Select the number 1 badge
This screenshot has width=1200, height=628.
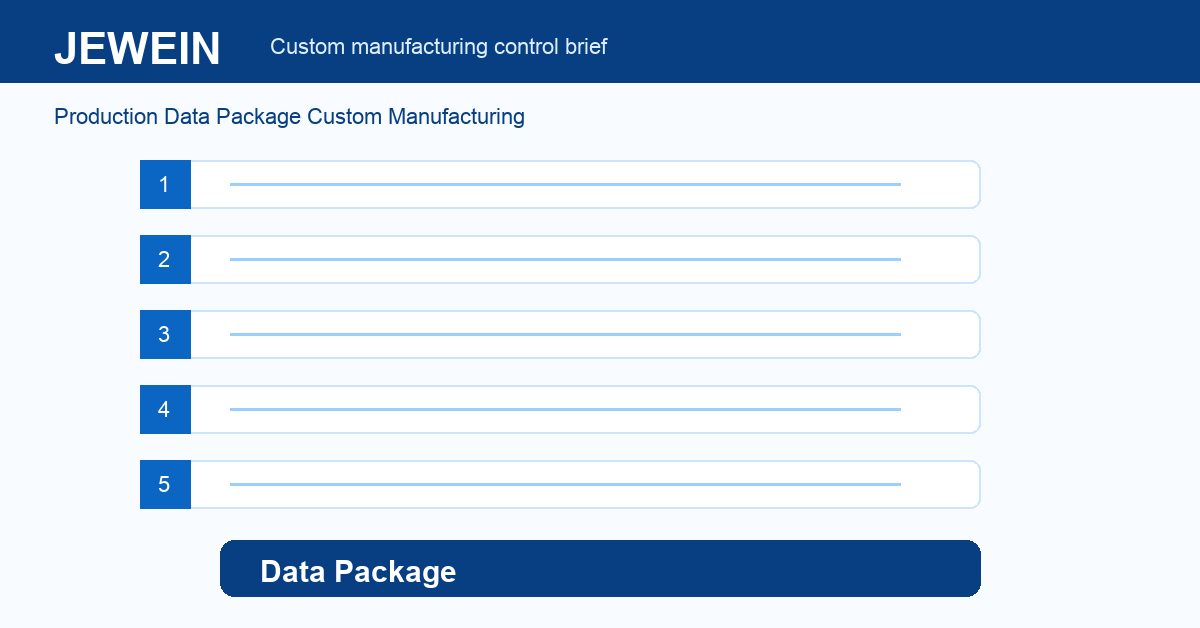click(165, 185)
